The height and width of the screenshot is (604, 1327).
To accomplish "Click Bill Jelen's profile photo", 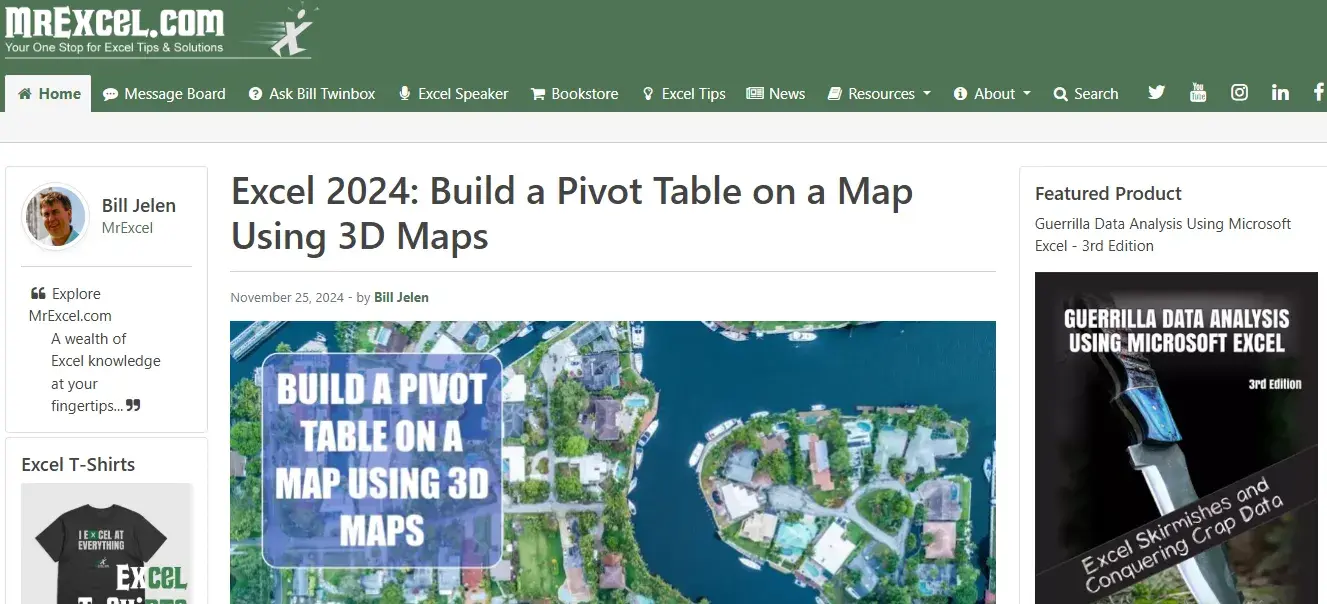I will click(x=55, y=216).
